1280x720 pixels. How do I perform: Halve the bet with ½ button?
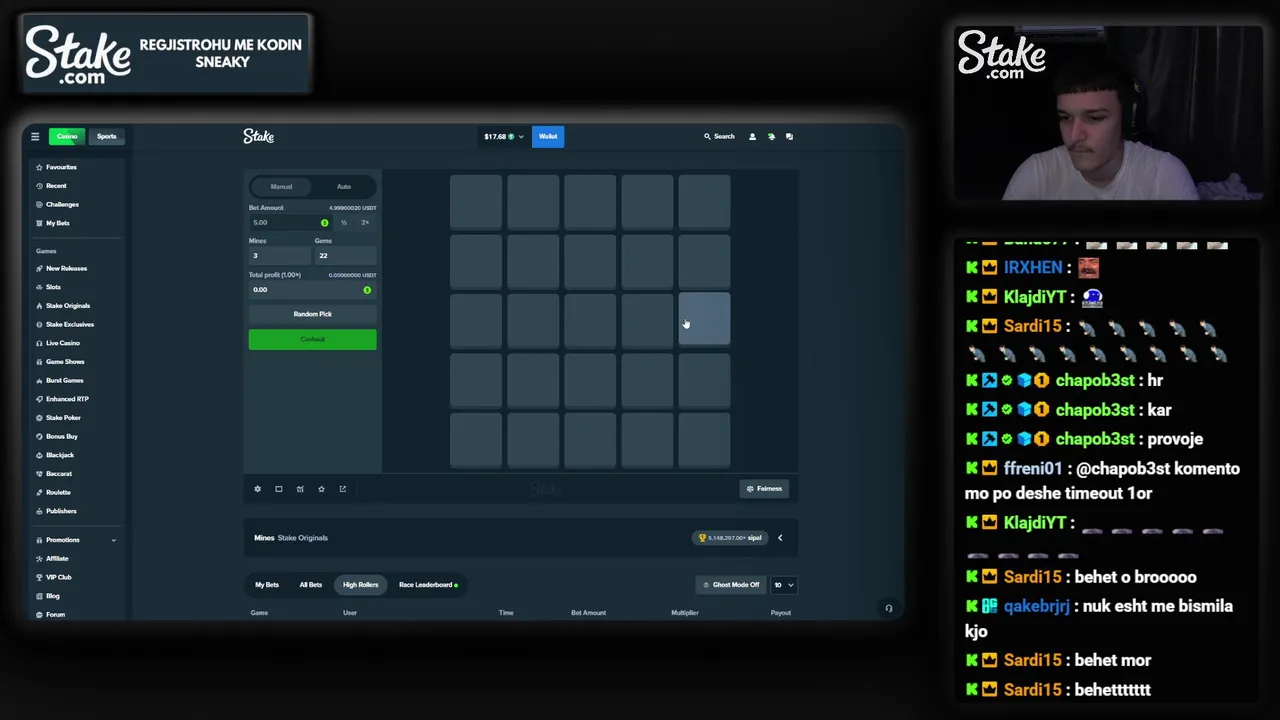coord(344,222)
